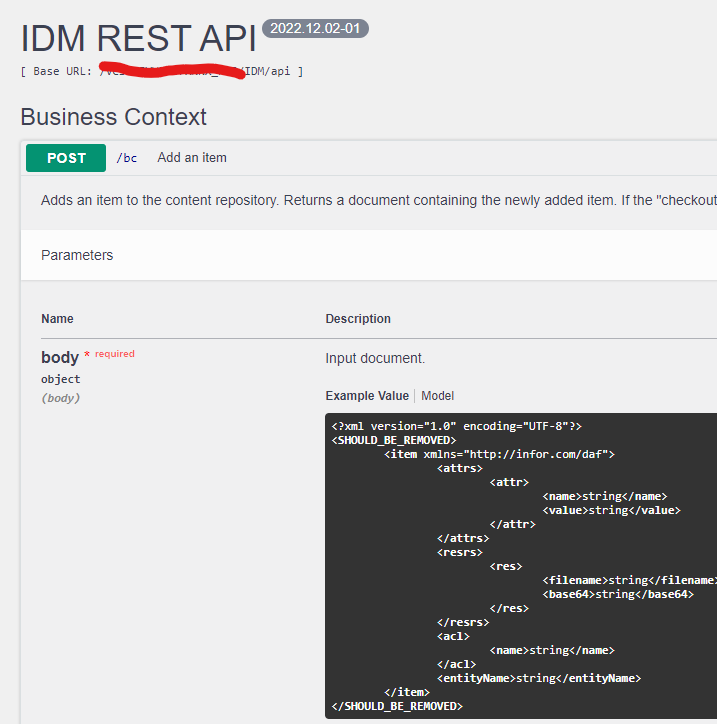Click the 'Name' column header
717x724 pixels.
(x=57, y=319)
